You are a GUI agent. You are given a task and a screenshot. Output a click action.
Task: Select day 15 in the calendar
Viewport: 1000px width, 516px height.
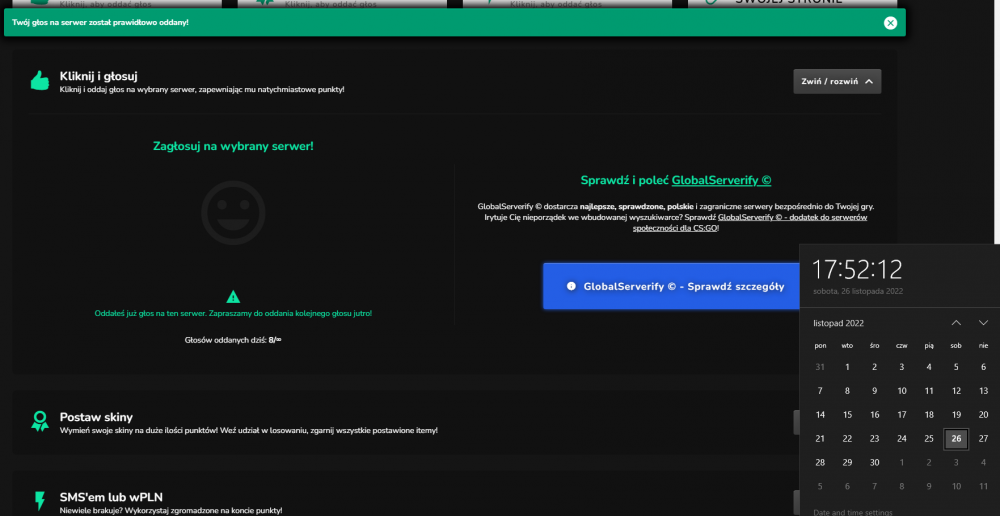(847, 415)
